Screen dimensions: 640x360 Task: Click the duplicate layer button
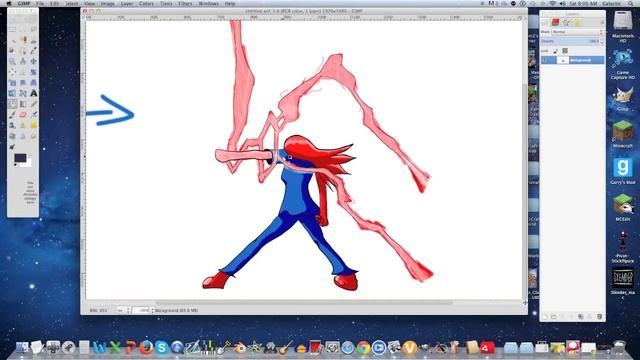pyautogui.click(x=580, y=316)
